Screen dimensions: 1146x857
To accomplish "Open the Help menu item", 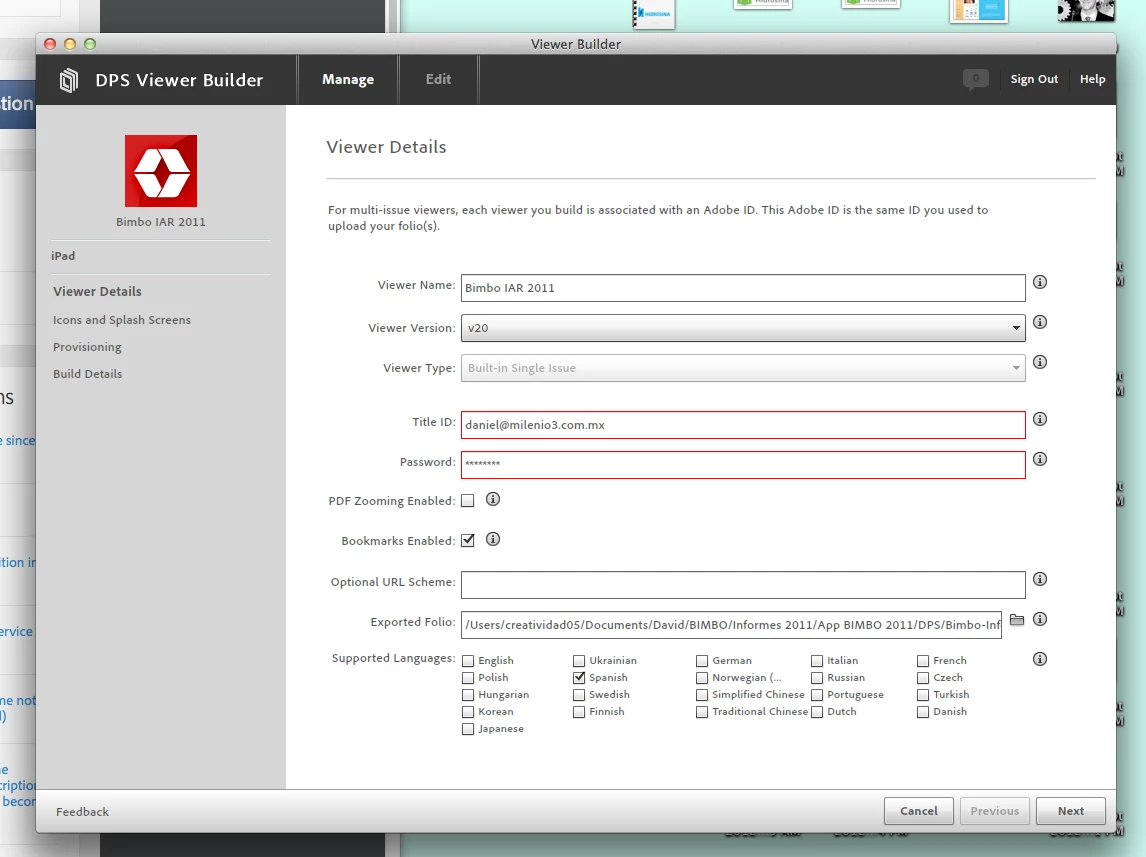I will pos(1093,79).
